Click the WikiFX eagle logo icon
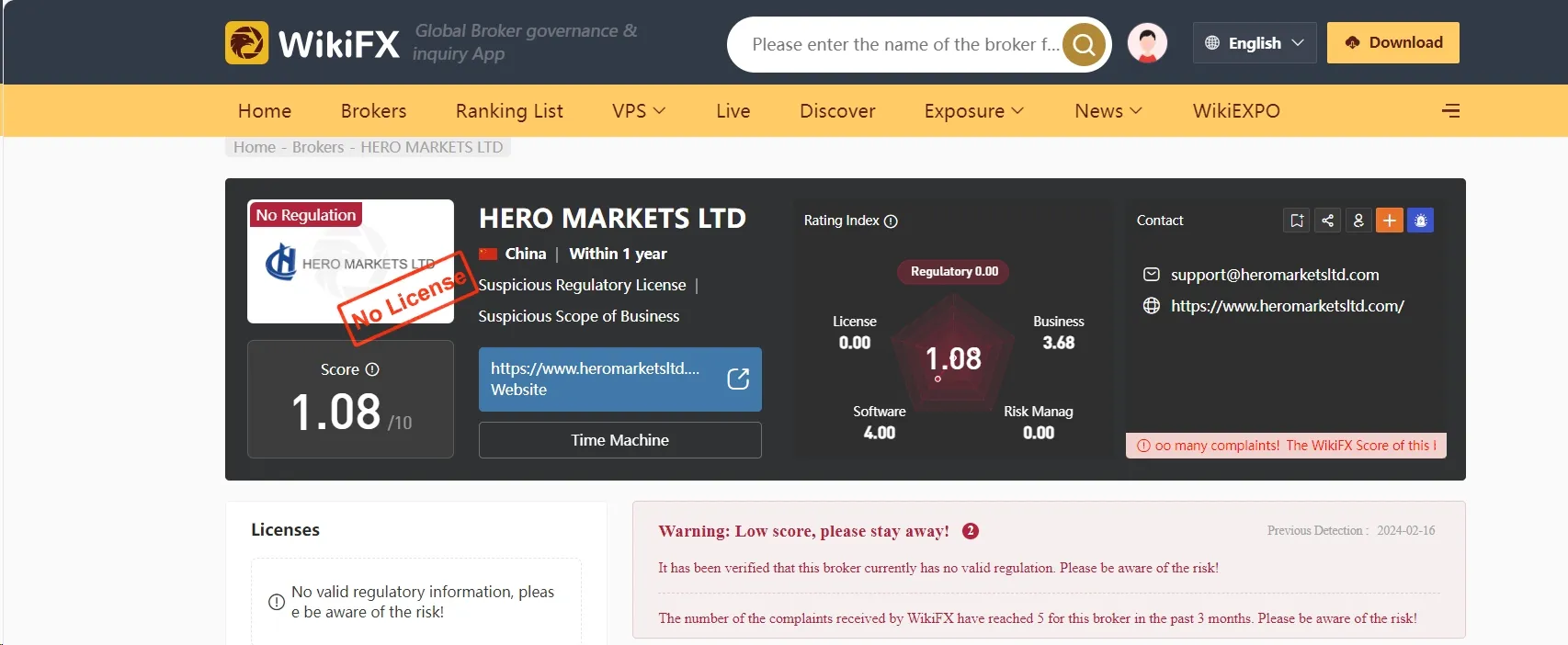This screenshot has height=645, width=1568. tap(247, 43)
